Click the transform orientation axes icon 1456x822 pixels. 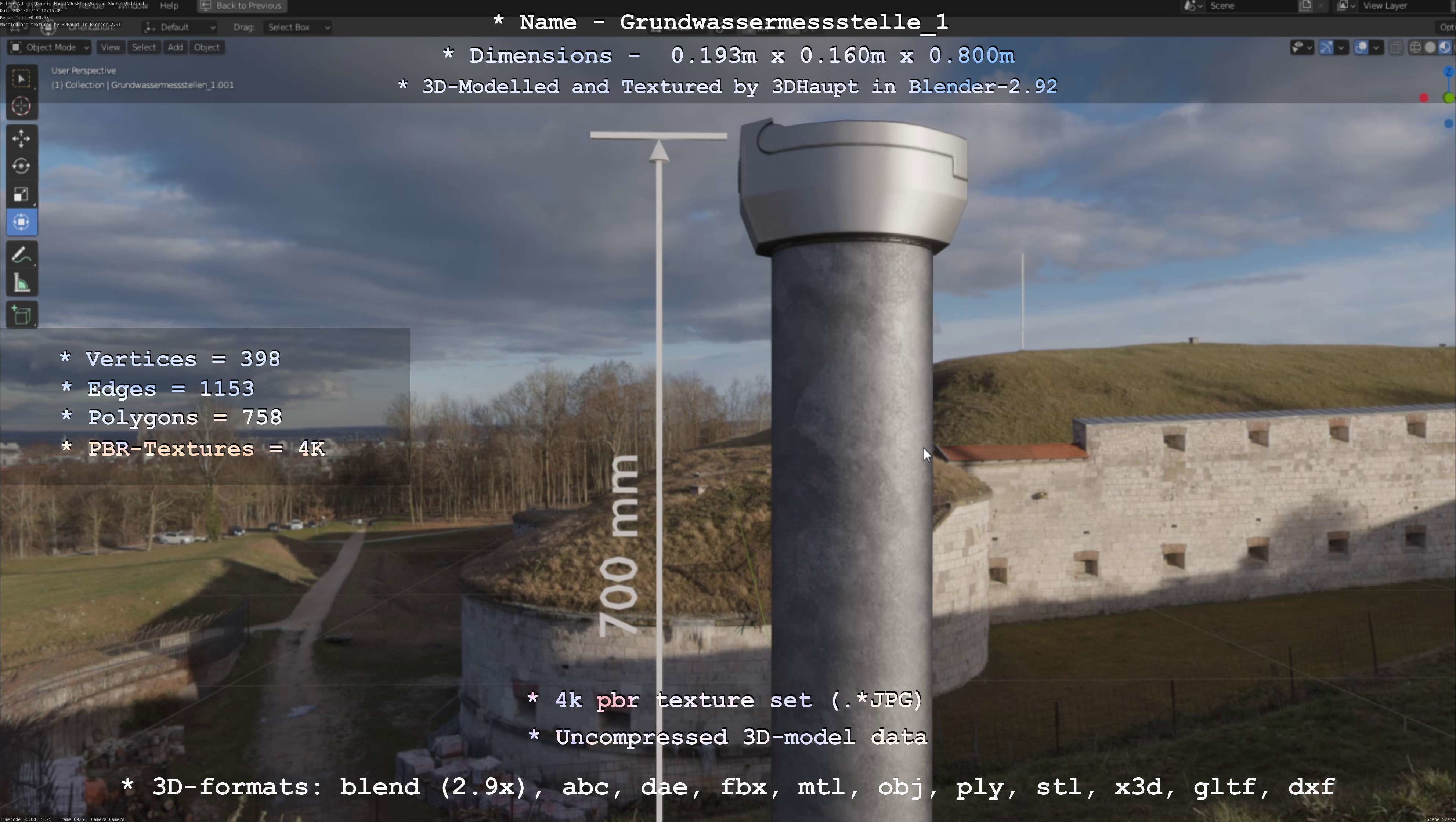pyautogui.click(x=150, y=27)
